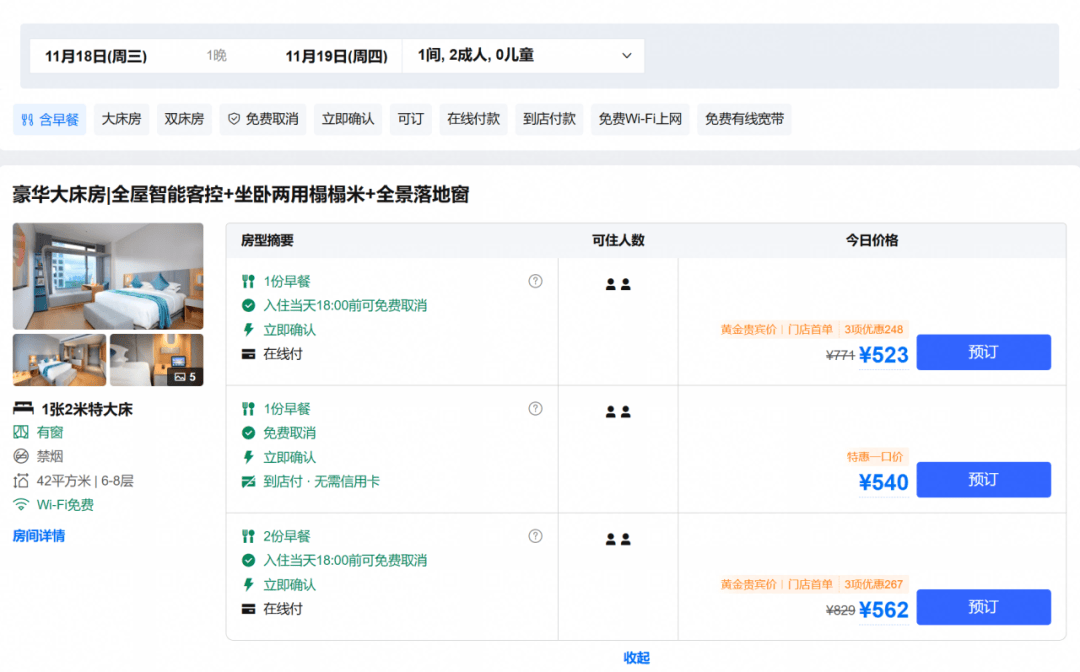Screen dimensions: 1080x672
Task: Click the occupancy icon in the ¥540 row
Action: [618, 412]
